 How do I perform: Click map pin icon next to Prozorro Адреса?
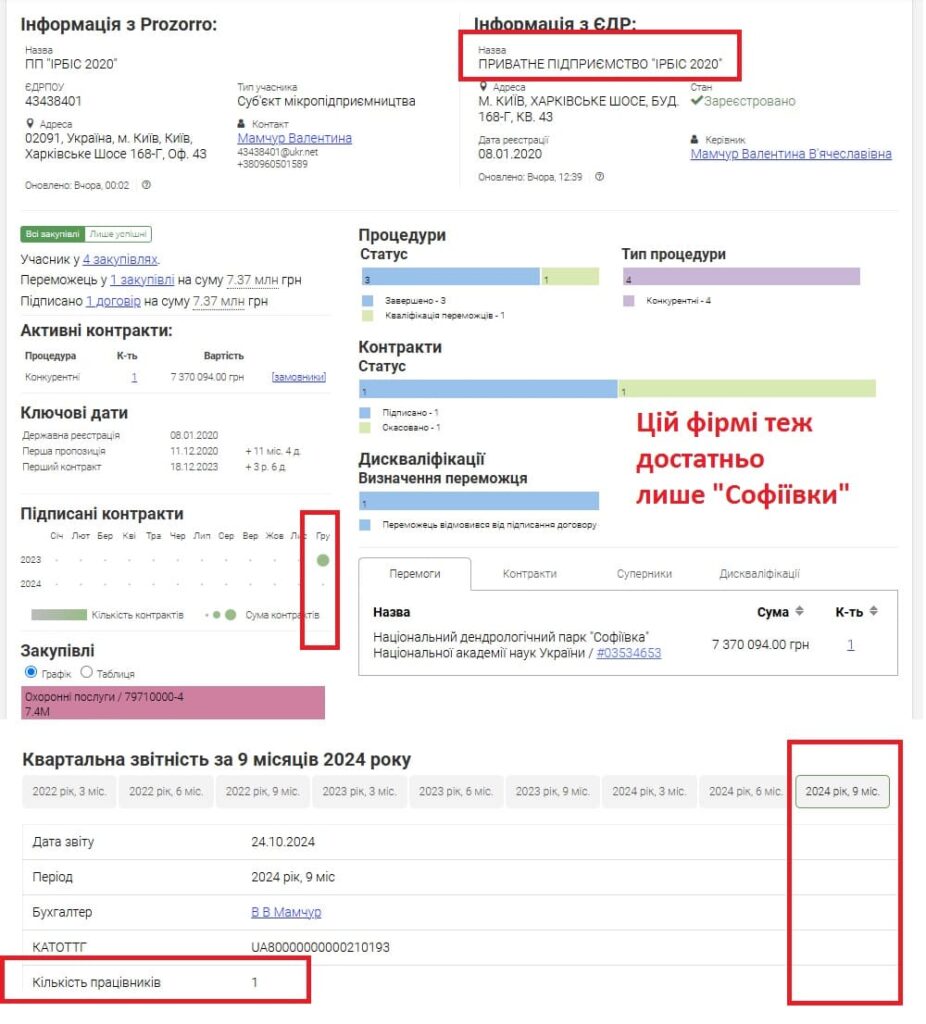[x=29, y=124]
